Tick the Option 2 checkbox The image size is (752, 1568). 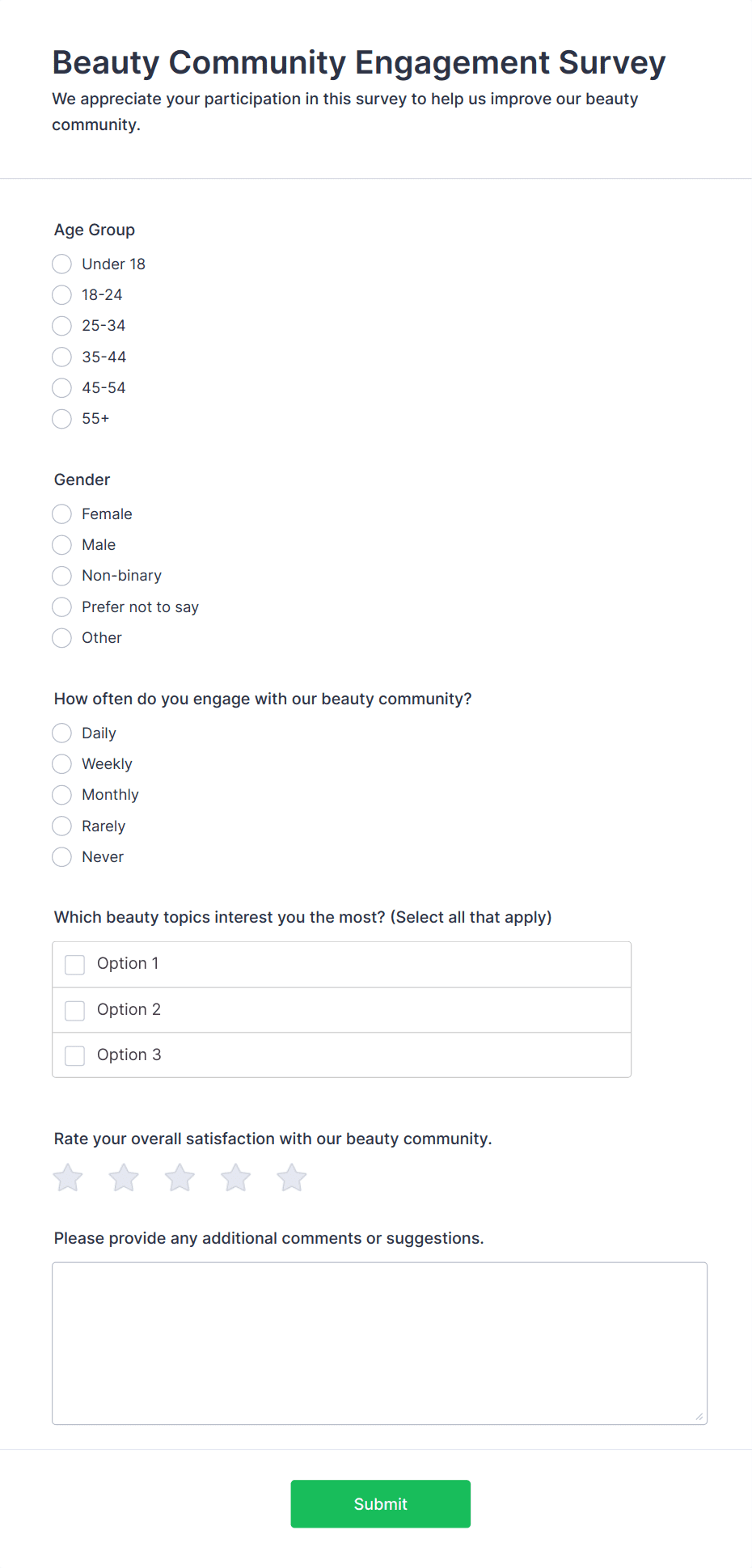(x=75, y=1010)
